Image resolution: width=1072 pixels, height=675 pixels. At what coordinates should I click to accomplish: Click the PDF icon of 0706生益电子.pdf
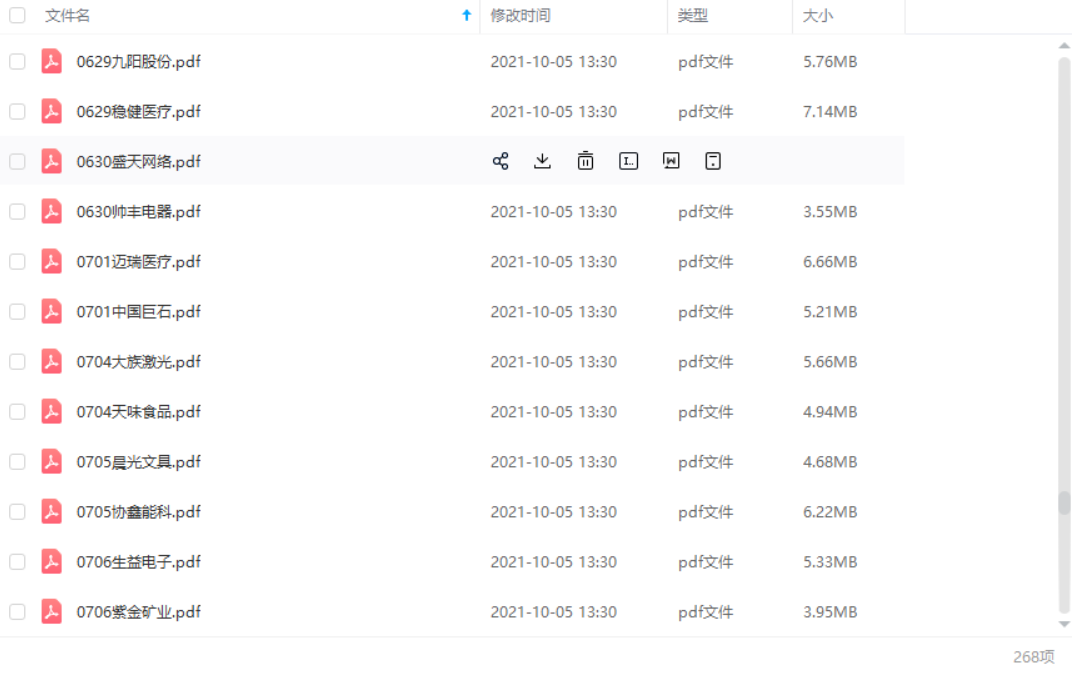(51, 561)
